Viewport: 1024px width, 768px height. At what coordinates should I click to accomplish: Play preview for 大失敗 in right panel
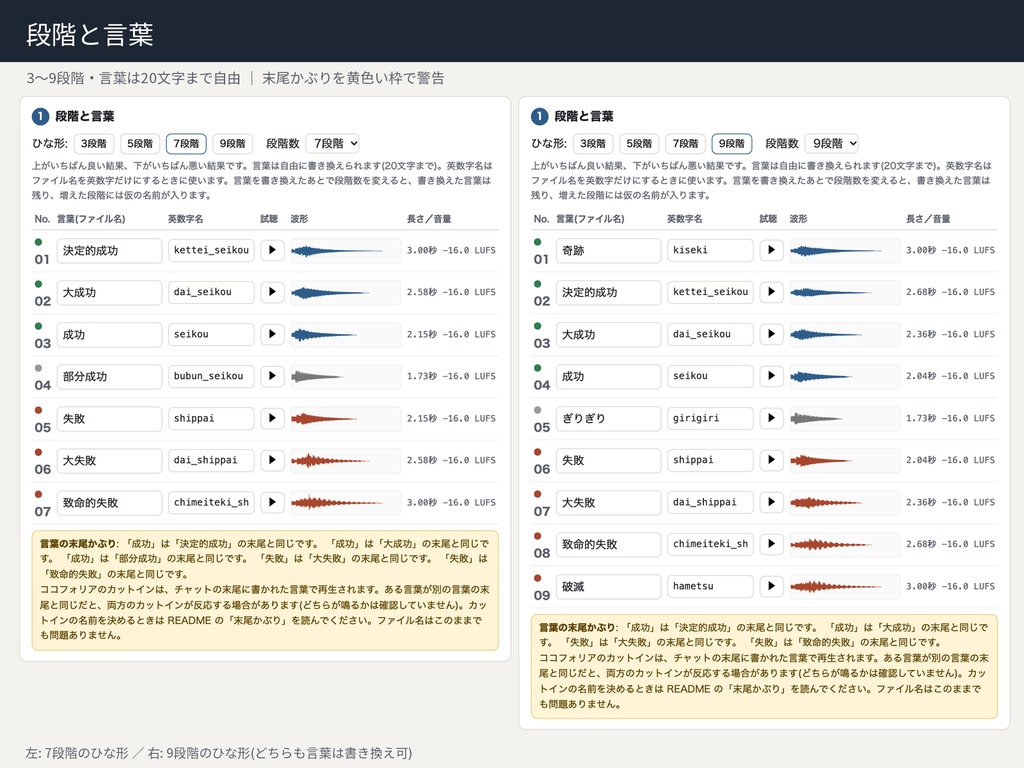coord(771,502)
